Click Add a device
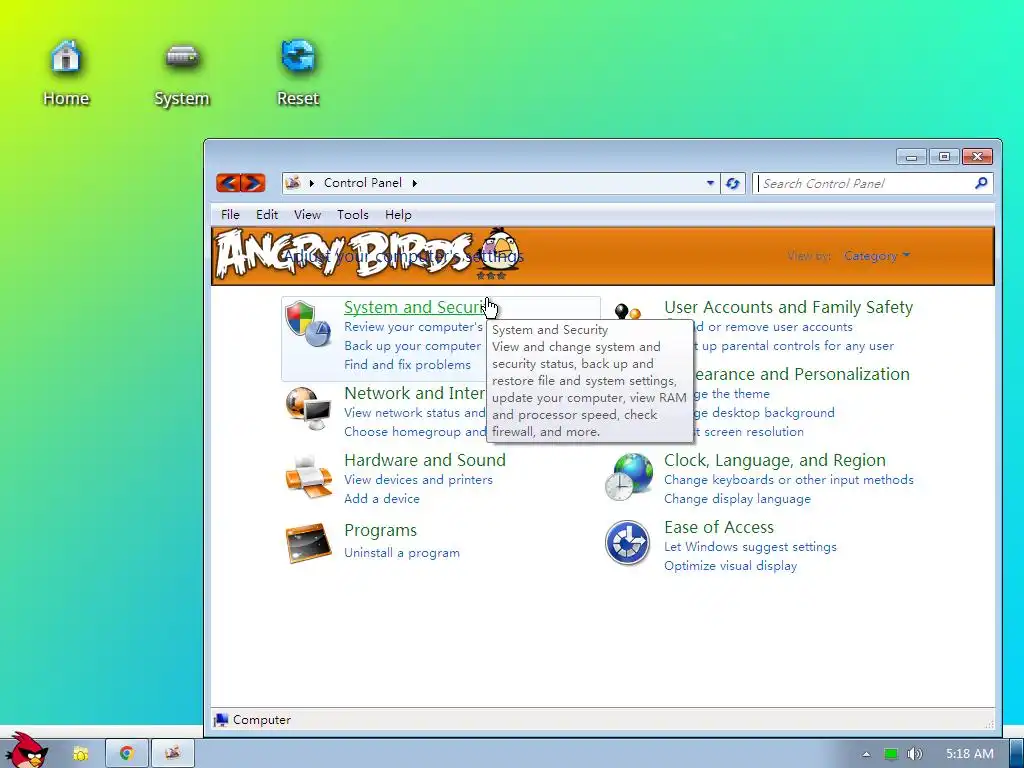1024x768 pixels. coord(381,499)
